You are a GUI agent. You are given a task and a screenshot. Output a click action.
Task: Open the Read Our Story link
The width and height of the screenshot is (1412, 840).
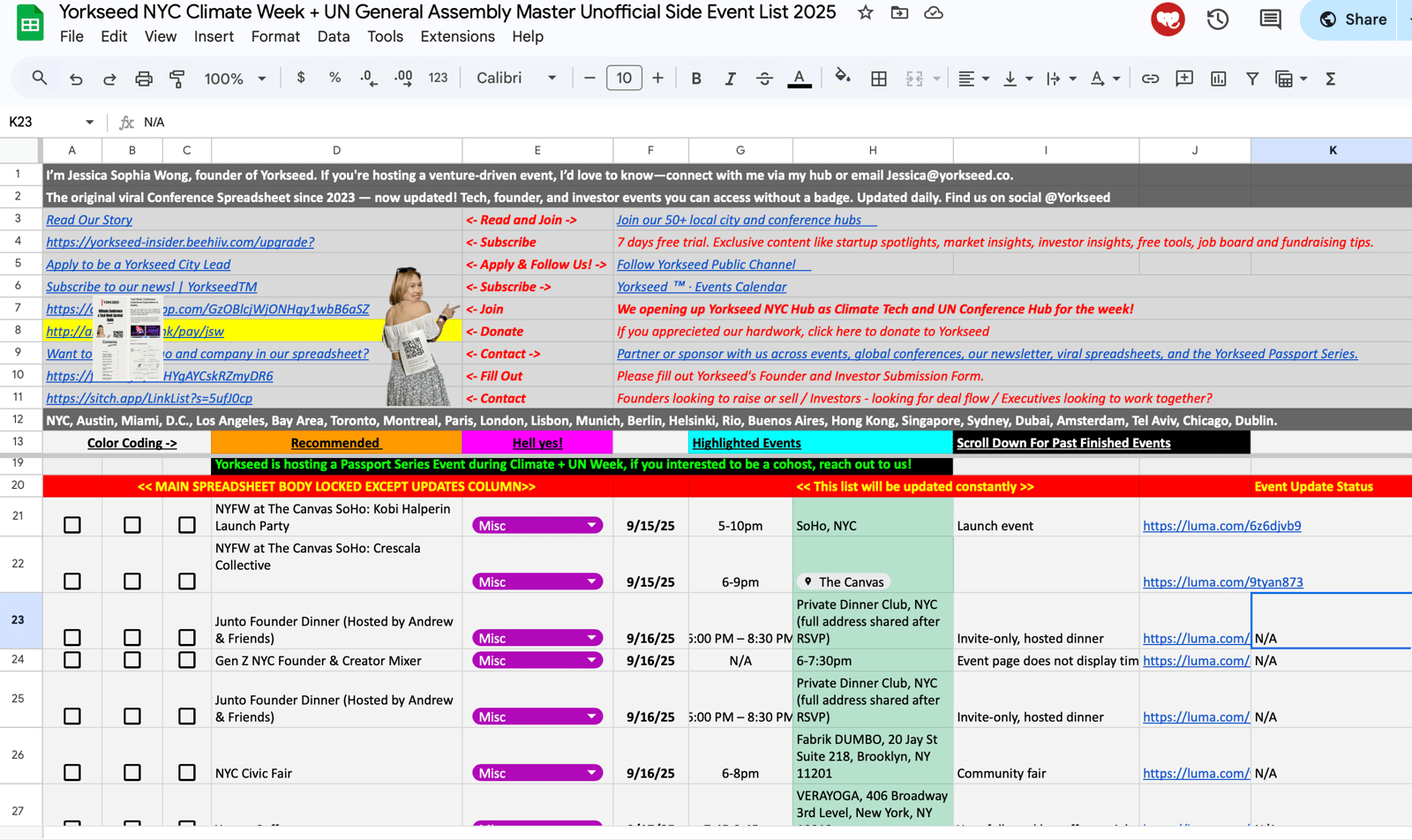pyautogui.click(x=89, y=220)
